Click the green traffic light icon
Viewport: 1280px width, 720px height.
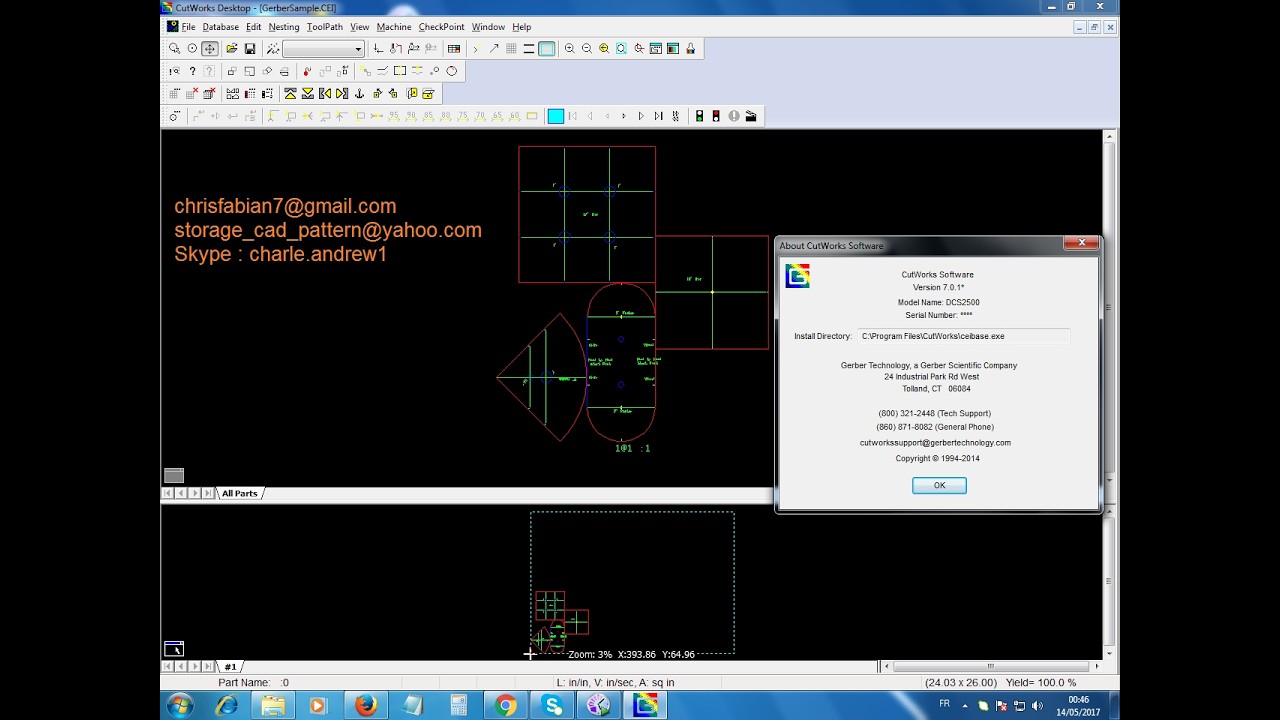tap(699, 116)
